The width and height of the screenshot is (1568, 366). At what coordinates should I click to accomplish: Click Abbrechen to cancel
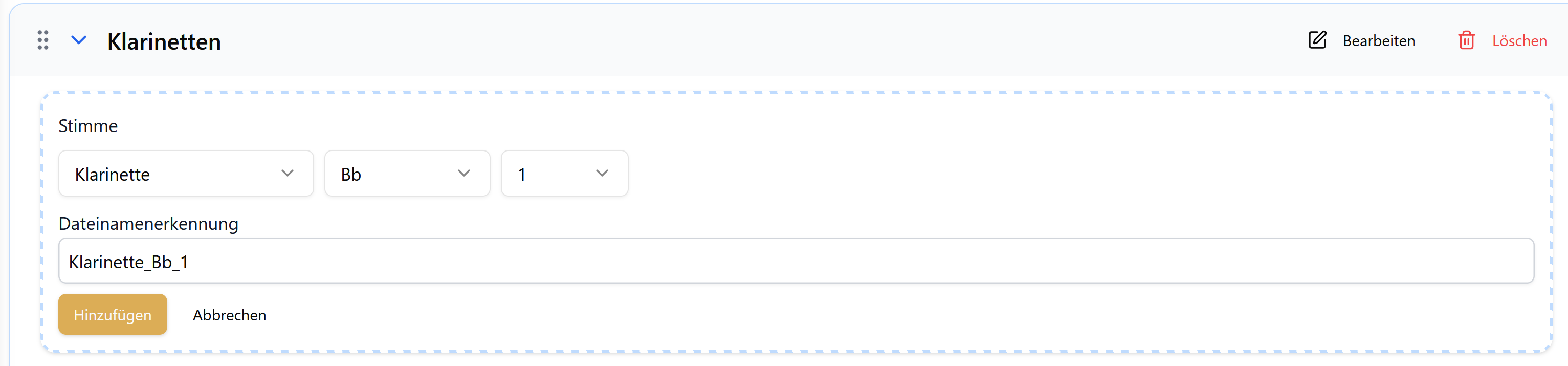[230, 315]
